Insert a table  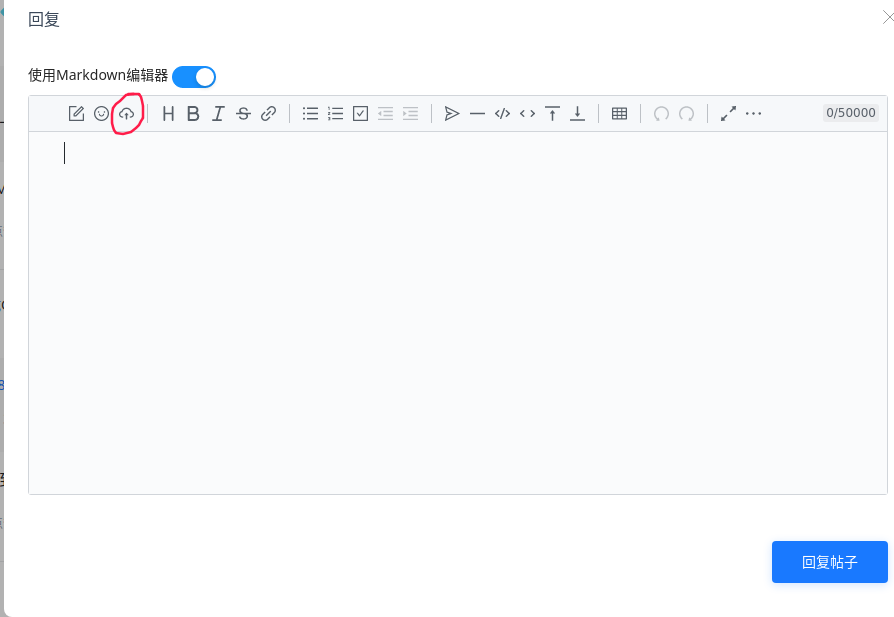[x=619, y=113]
